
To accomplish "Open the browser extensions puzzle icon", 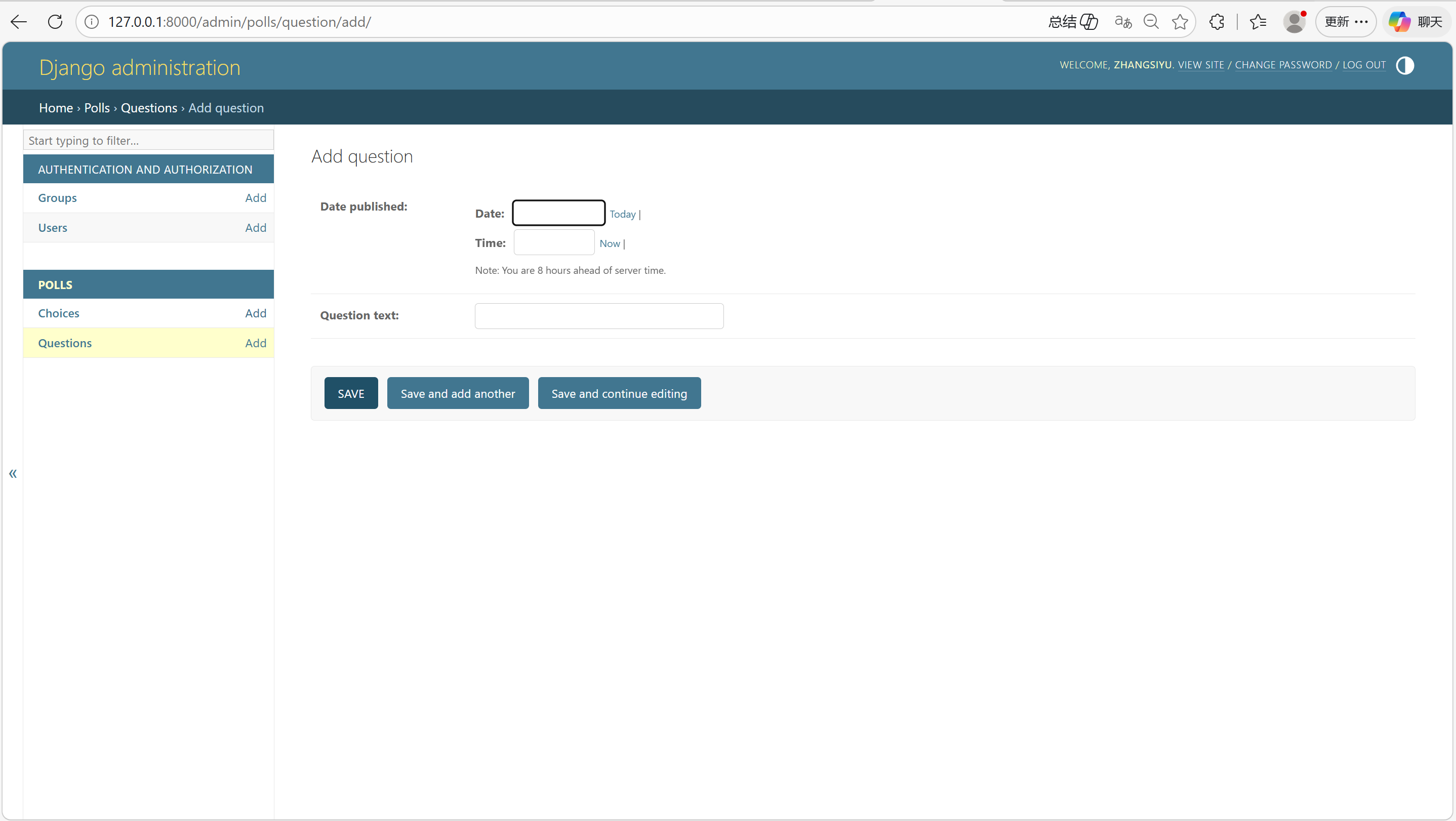I will tap(1217, 22).
